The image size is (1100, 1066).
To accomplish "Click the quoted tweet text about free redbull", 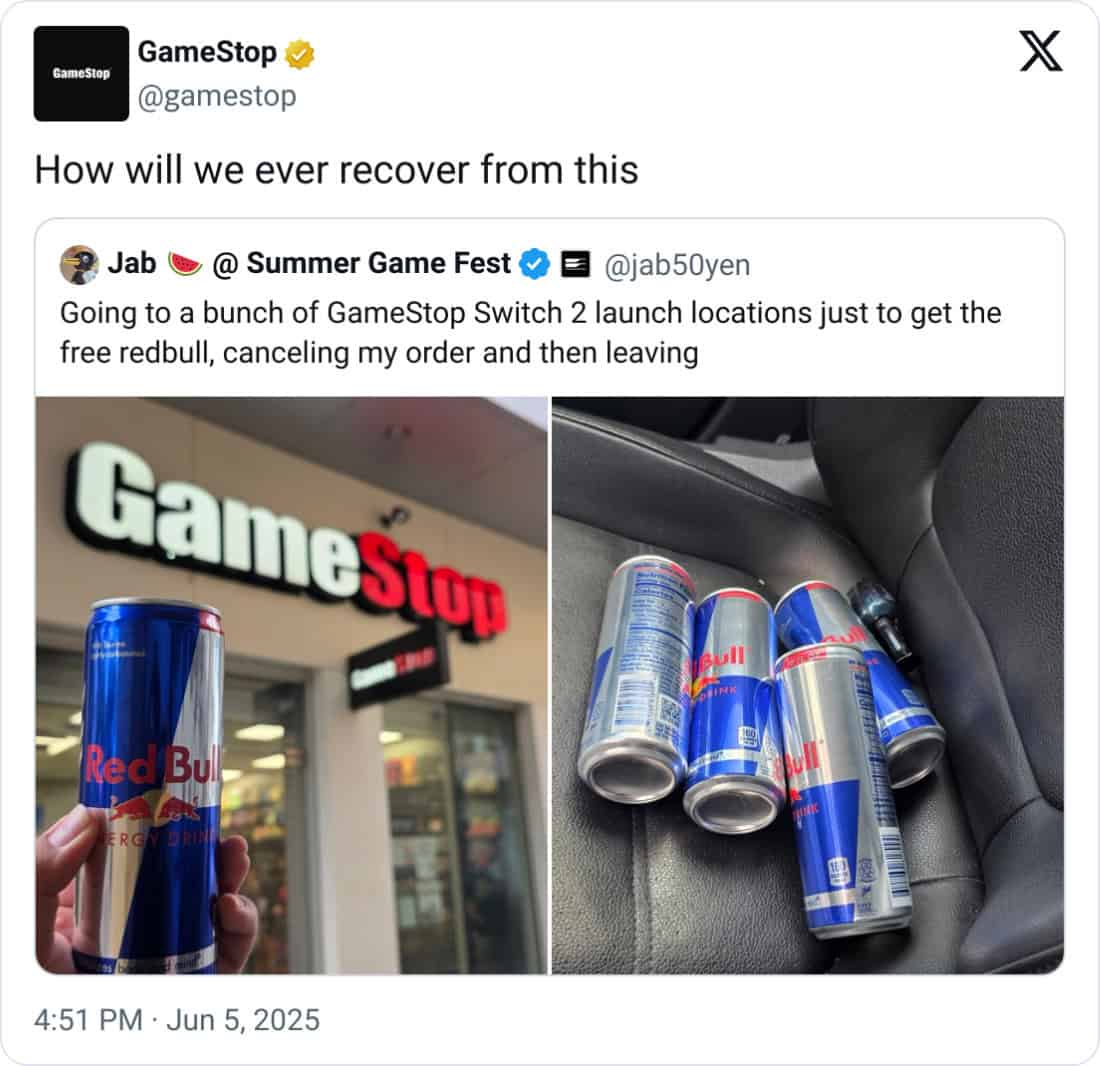I will 530,332.
